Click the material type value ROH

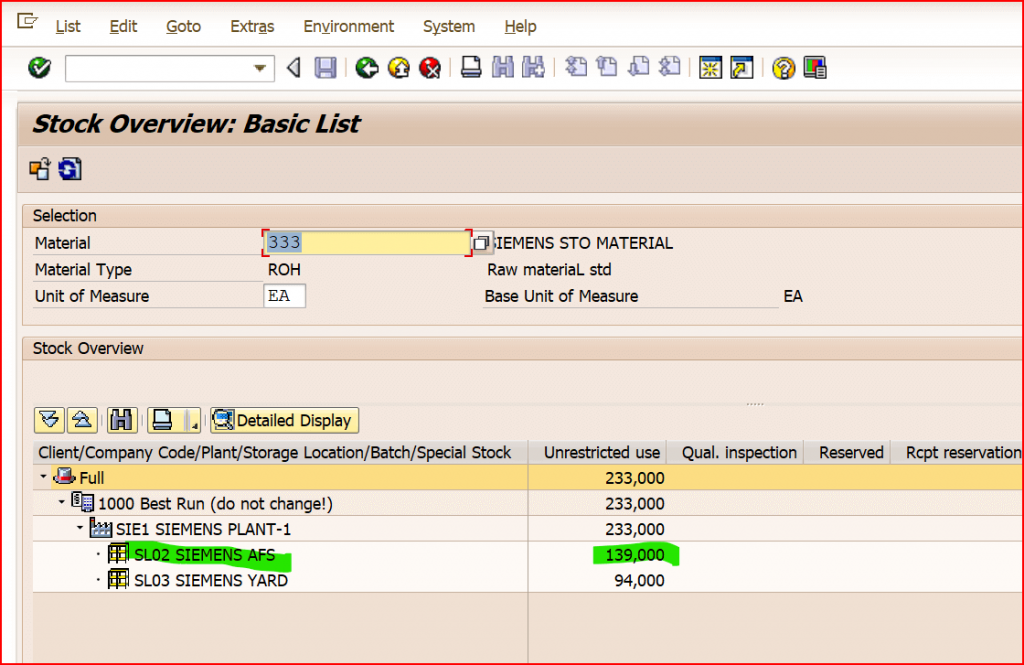[x=284, y=270]
